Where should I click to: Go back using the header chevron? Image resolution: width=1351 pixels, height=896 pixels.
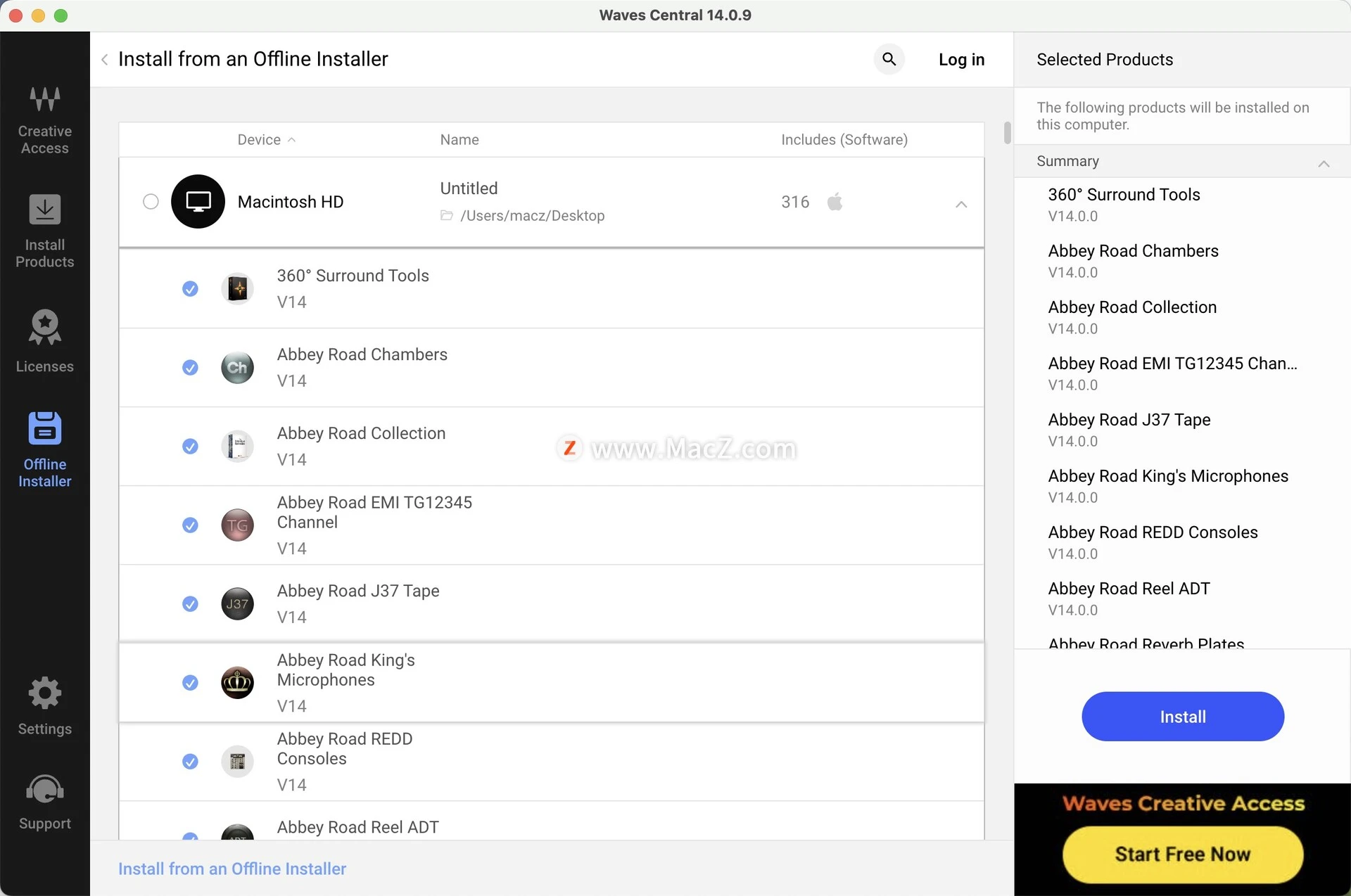pyautogui.click(x=105, y=60)
